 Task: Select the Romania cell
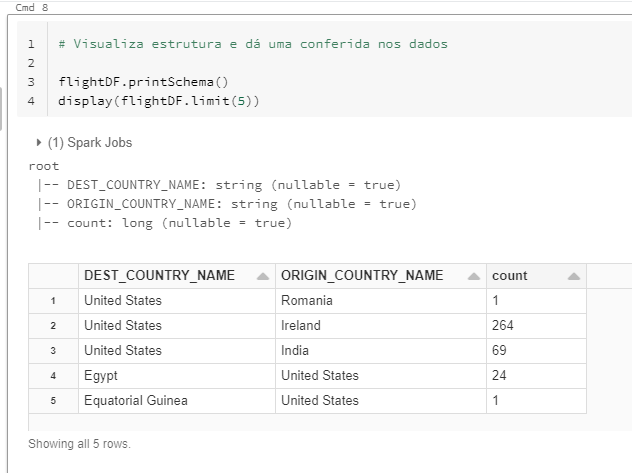coord(306,301)
